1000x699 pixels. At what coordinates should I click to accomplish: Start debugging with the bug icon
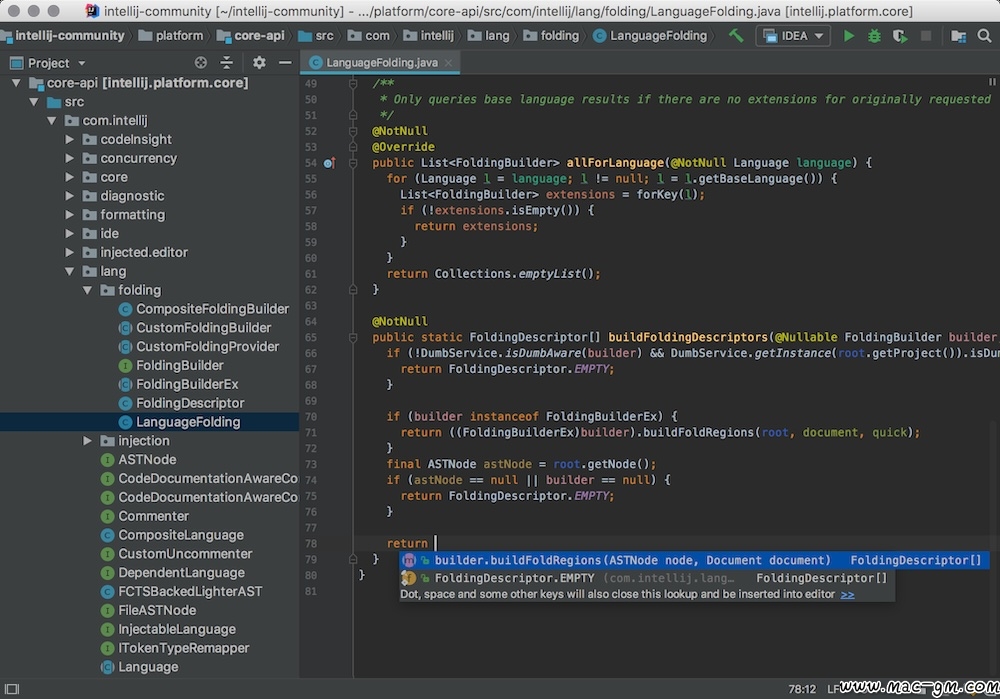[874, 36]
